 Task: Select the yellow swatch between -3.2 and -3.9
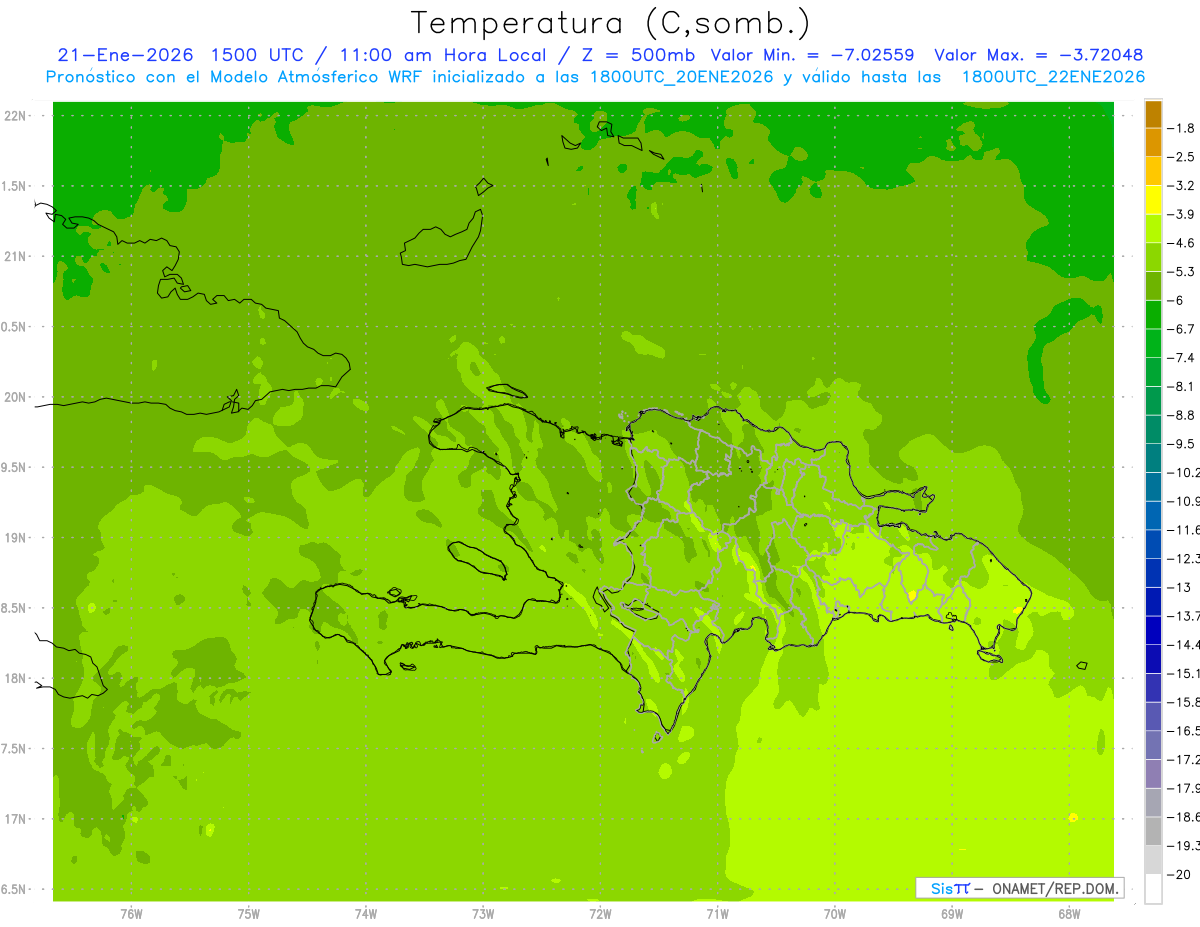click(1153, 200)
